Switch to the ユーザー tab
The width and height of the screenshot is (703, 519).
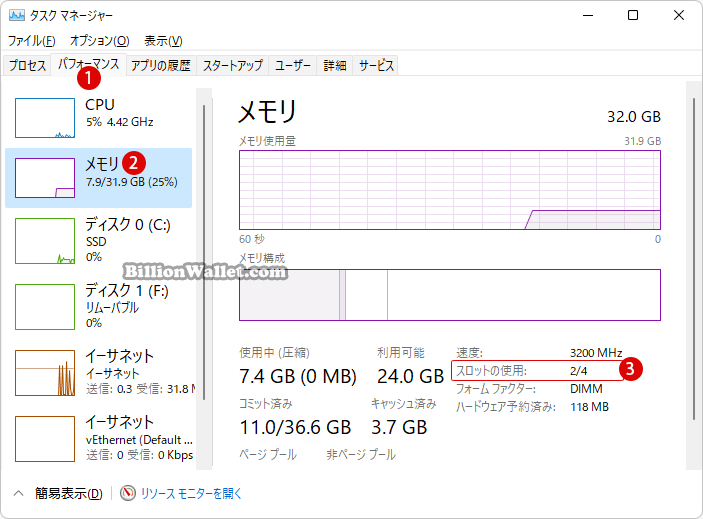293,65
